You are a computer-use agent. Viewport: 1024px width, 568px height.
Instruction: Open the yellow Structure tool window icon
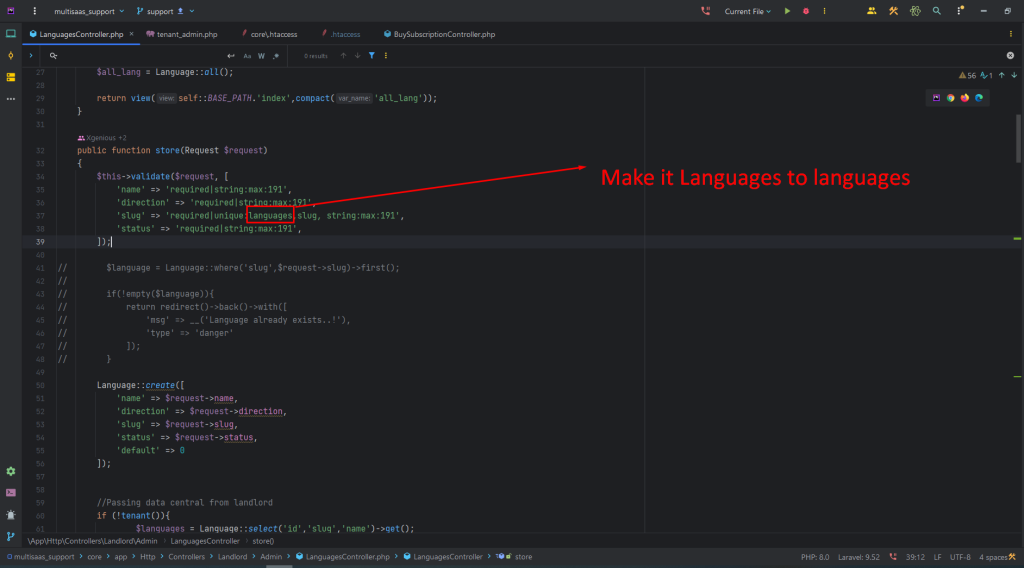pos(11,77)
